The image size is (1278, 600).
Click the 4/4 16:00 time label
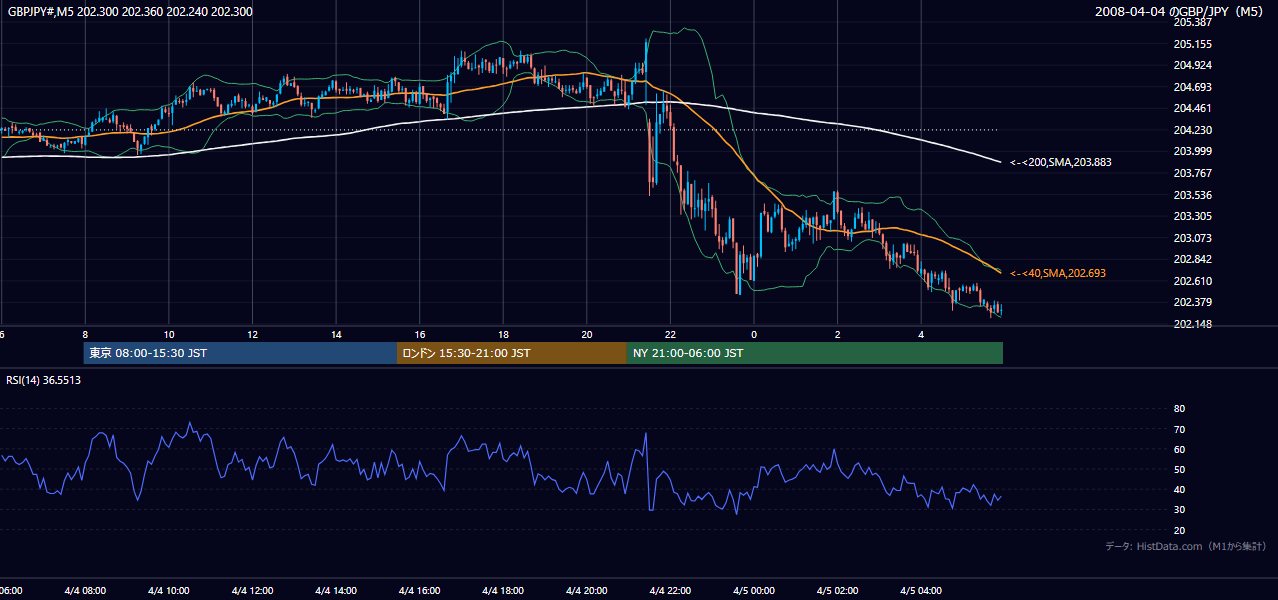[x=420, y=591]
